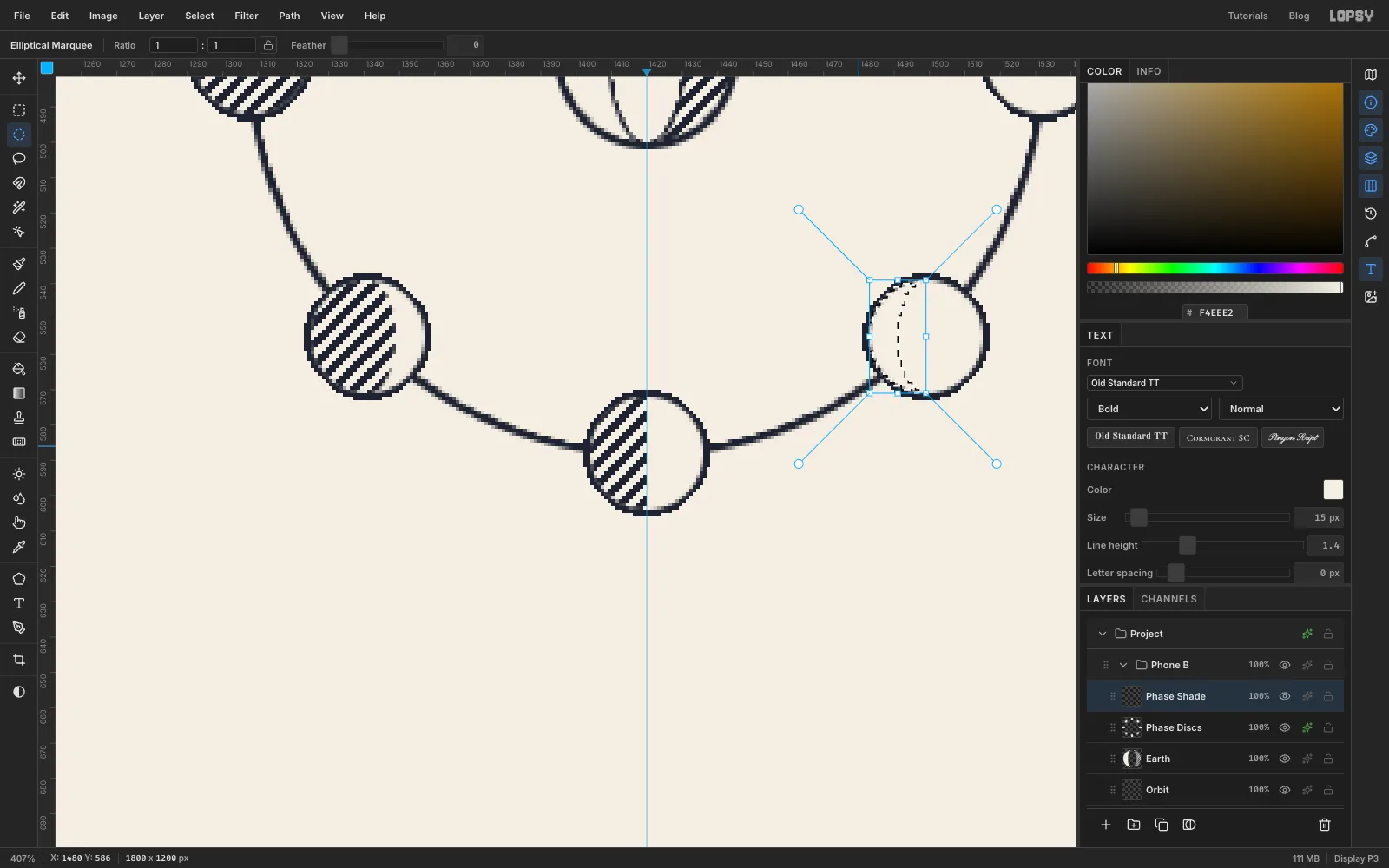1389x868 pixels.
Task: Select the Hand tool
Action: point(19,523)
